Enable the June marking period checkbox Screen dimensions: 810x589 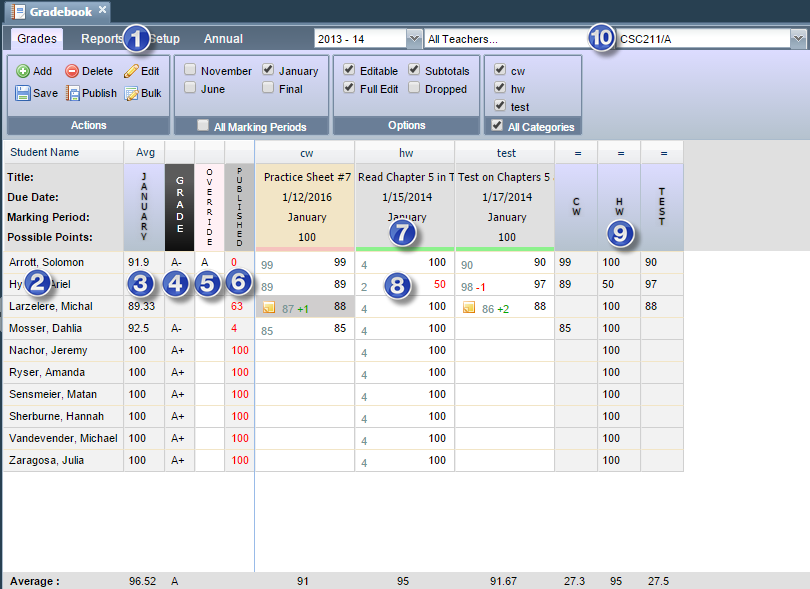[190, 87]
